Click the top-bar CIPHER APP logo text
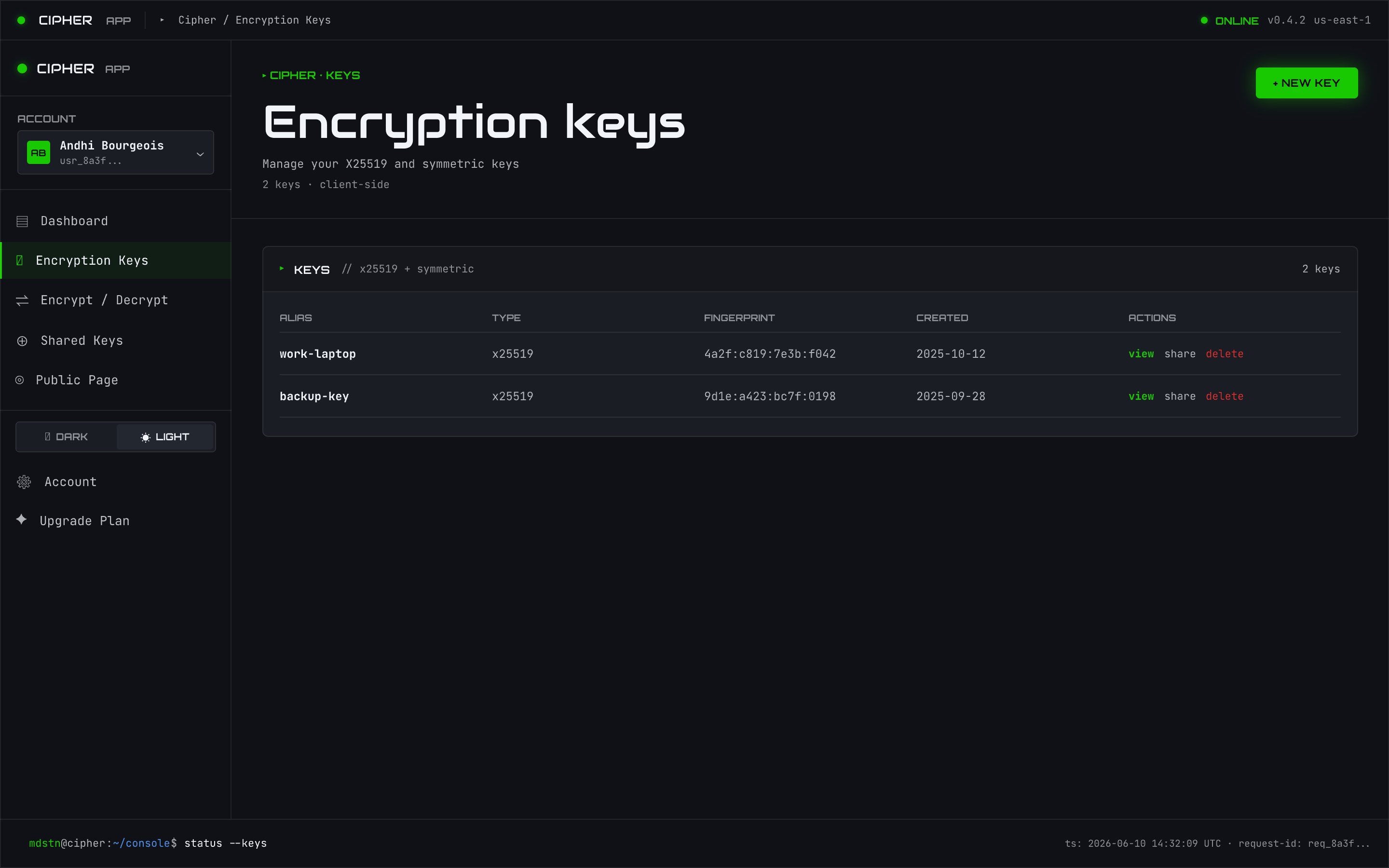The width and height of the screenshot is (1389, 868). [84, 20]
